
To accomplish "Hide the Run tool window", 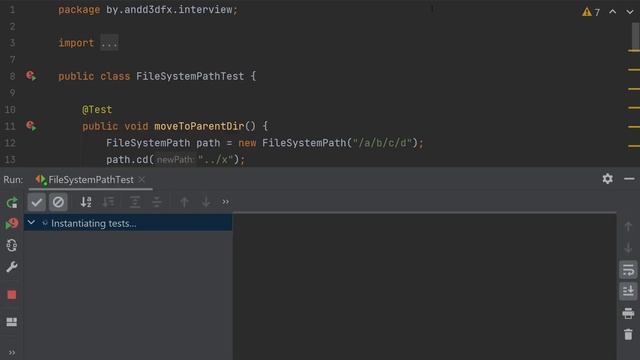I will (629, 179).
